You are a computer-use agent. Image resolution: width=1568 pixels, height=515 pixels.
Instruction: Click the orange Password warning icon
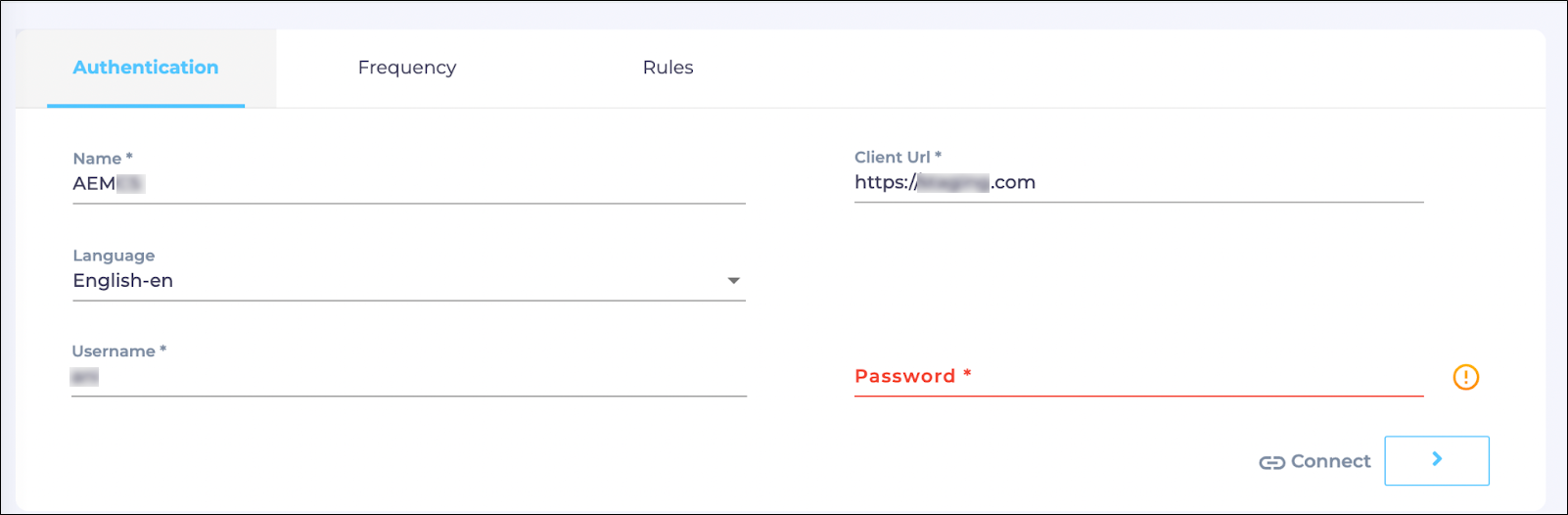point(1465,377)
